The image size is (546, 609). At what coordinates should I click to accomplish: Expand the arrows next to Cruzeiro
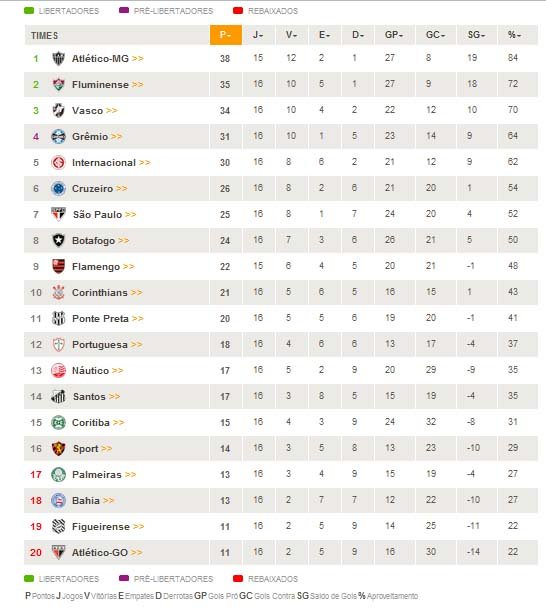[122, 189]
